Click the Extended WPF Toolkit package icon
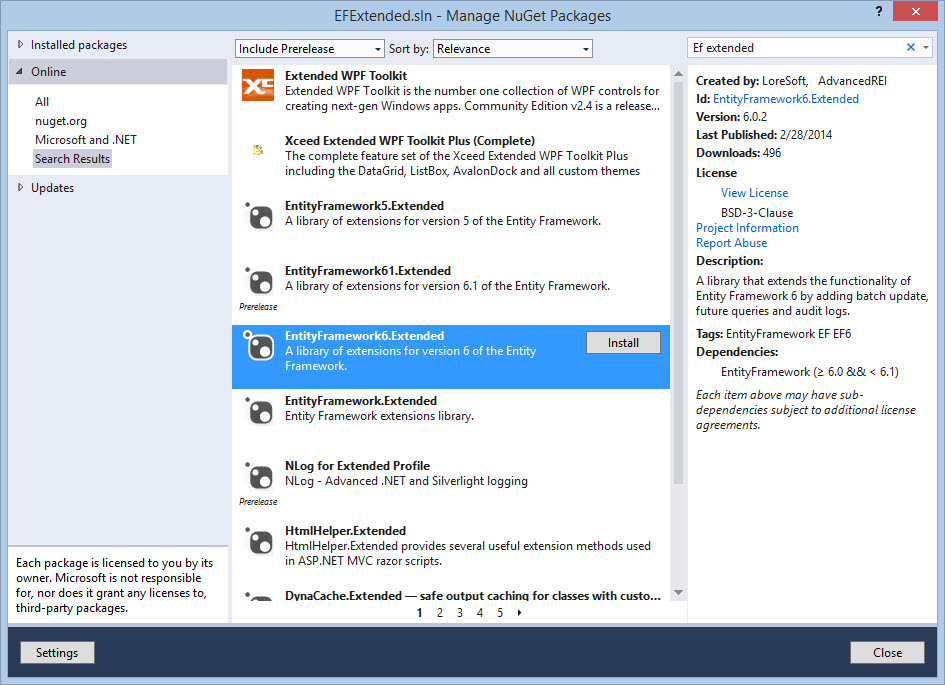Image resolution: width=945 pixels, height=685 pixels. tap(257, 85)
